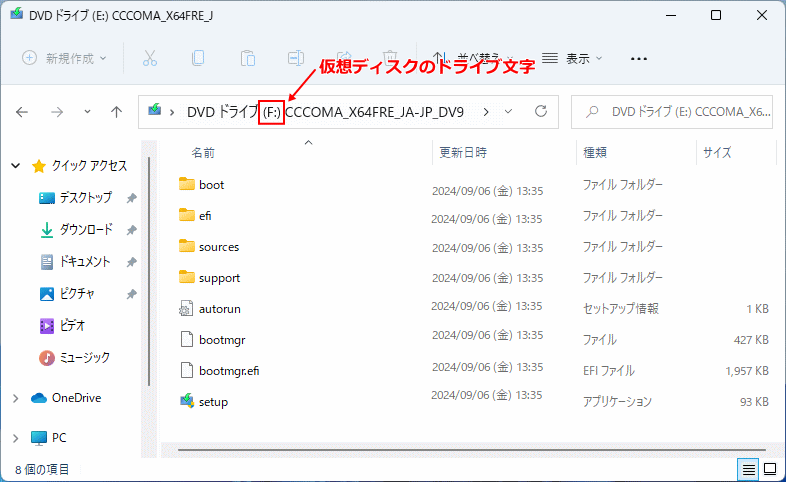Click the Refresh button beside address bar
Image resolution: width=786 pixels, height=482 pixels.
[x=541, y=112]
